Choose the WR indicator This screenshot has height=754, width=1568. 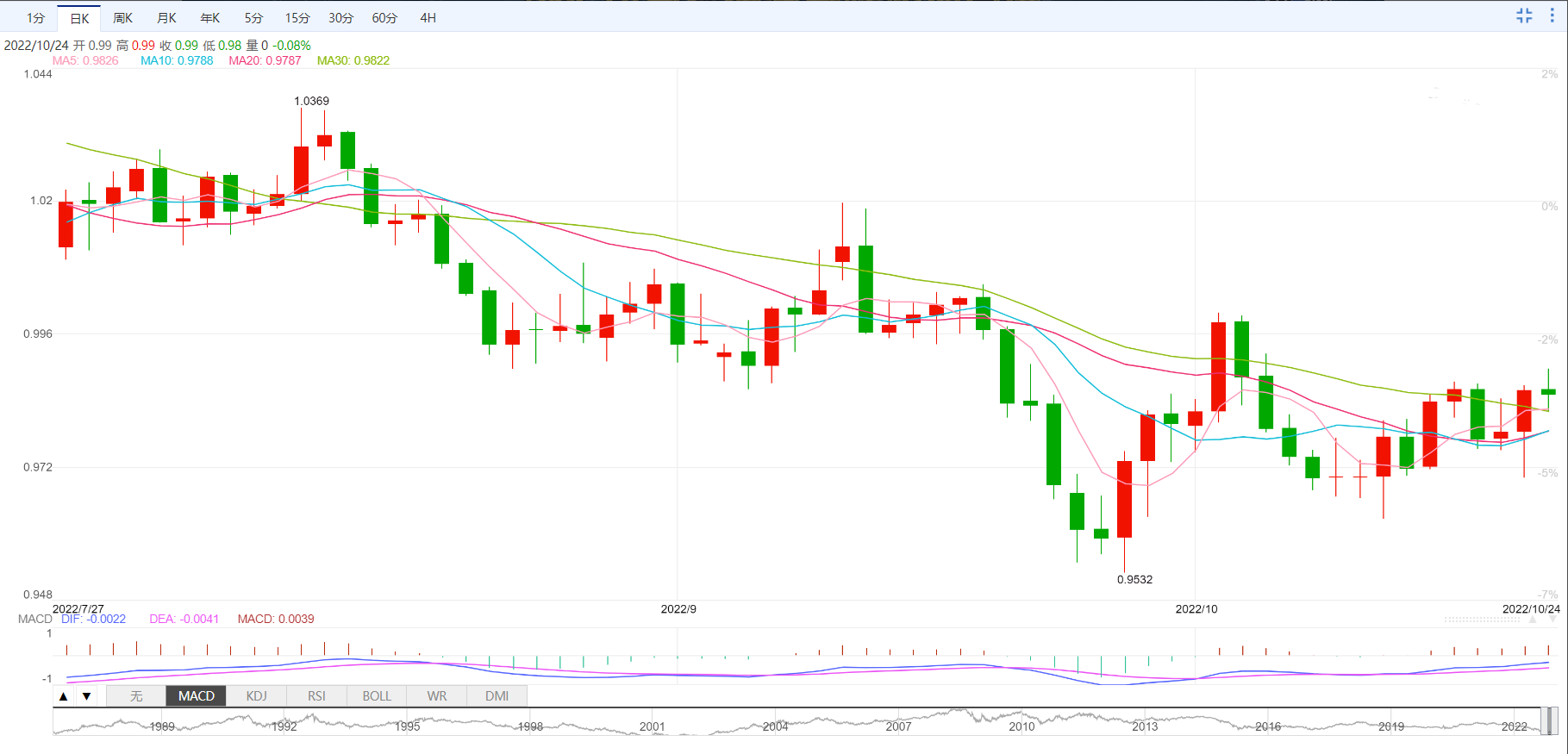pyautogui.click(x=437, y=696)
